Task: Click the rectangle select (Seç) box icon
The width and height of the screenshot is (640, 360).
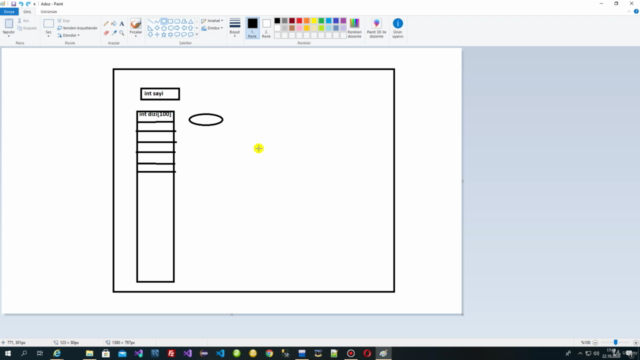Action: coord(48,24)
